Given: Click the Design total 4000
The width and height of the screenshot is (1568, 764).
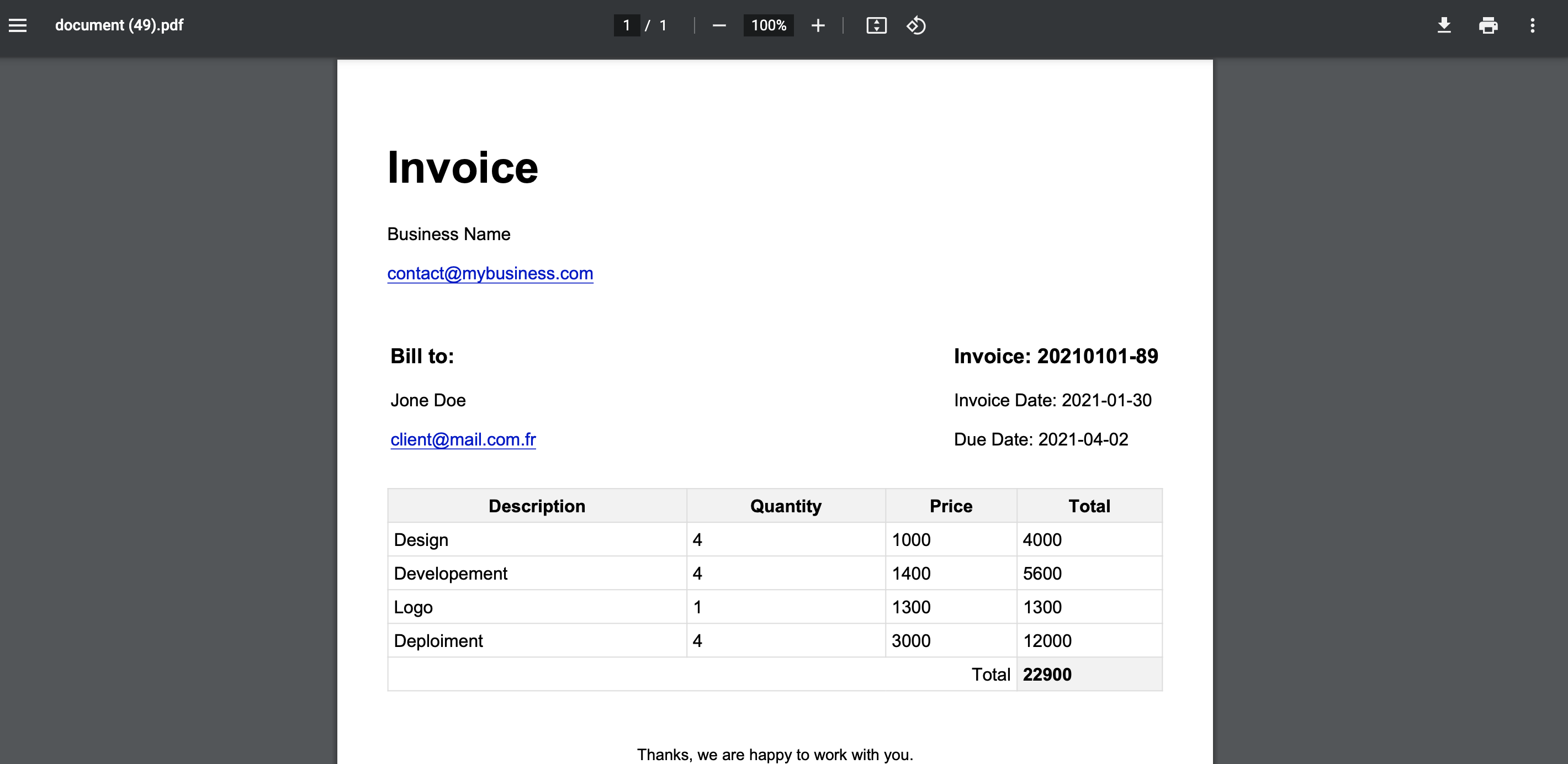Looking at the screenshot, I should point(1042,539).
